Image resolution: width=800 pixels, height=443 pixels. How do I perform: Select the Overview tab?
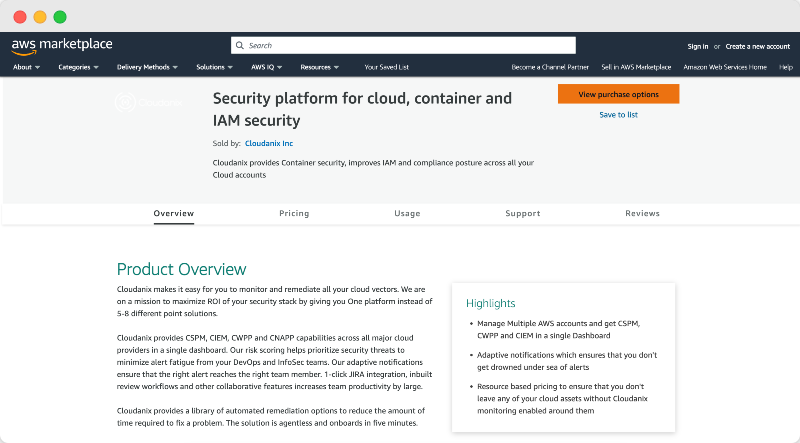(173, 213)
